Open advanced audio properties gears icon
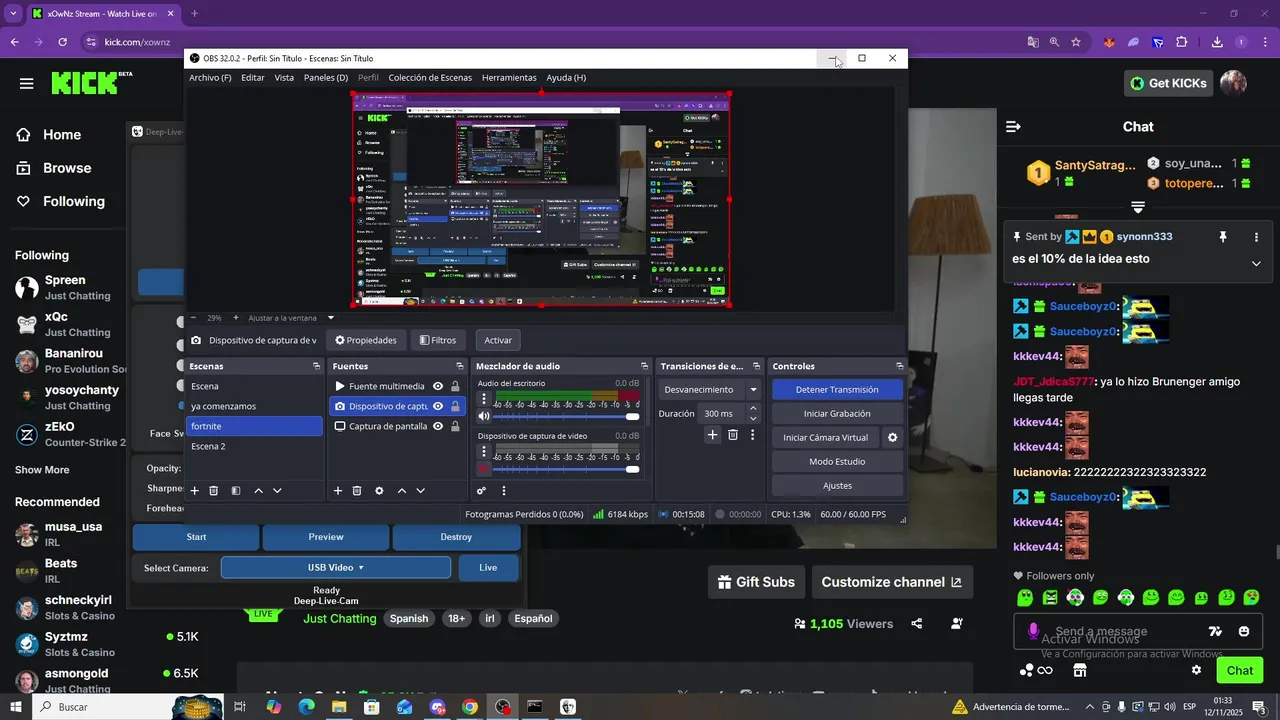Viewport: 1280px width, 720px height. tap(482, 491)
